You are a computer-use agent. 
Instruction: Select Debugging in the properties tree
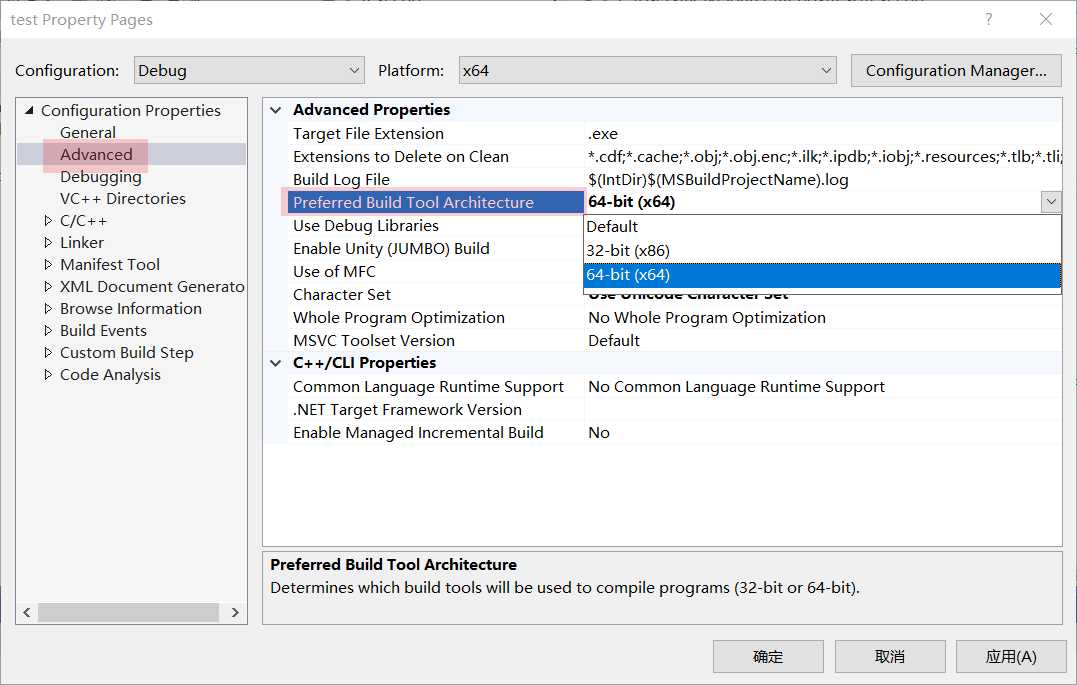tap(101, 177)
